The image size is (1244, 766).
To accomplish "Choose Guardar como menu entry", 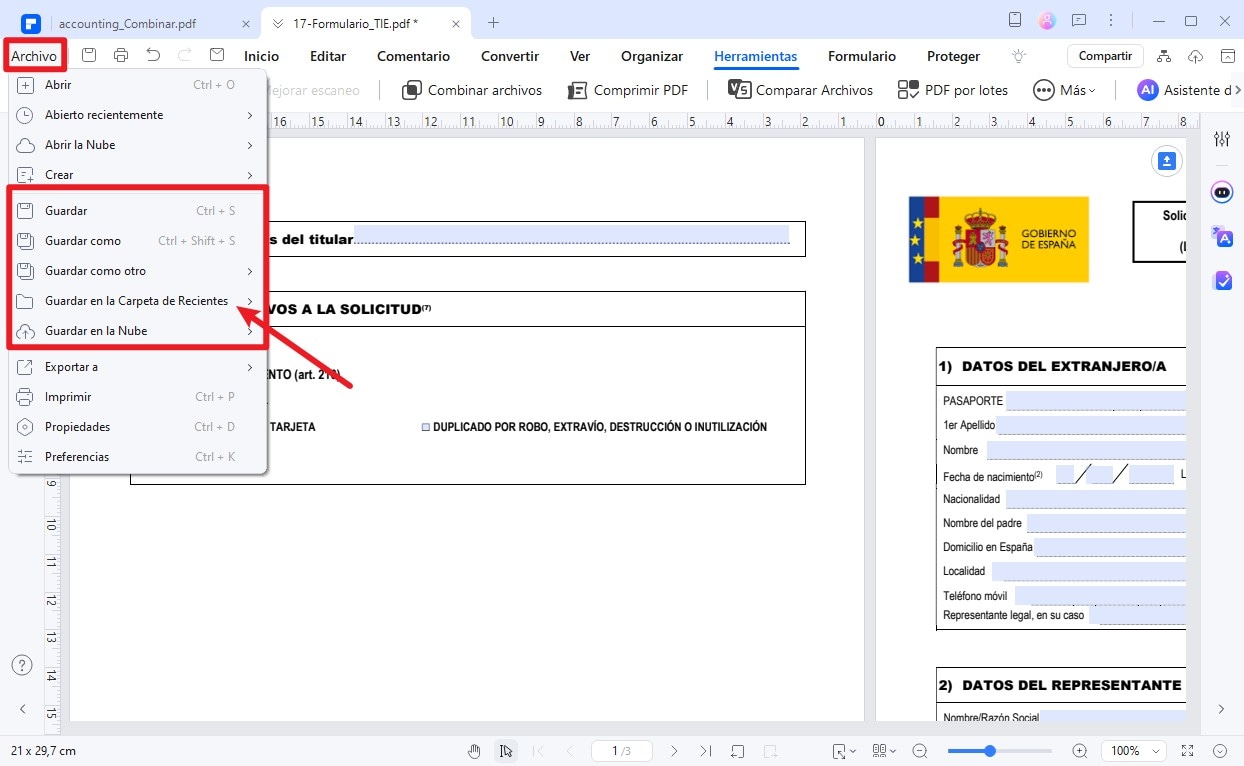I will click(137, 241).
